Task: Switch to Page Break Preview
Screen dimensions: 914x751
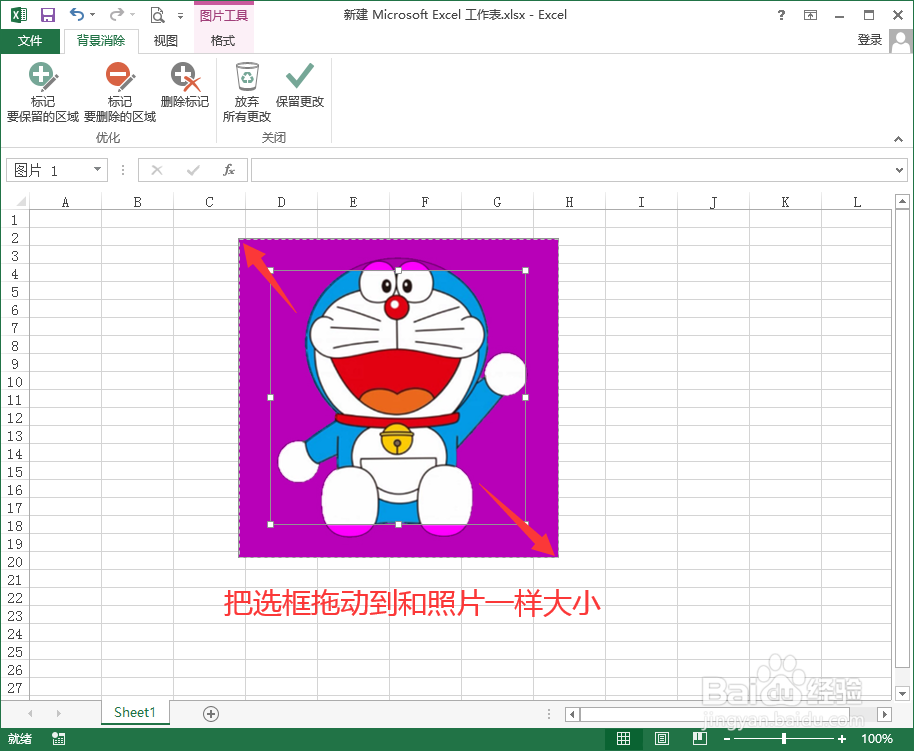Action: coord(699,739)
